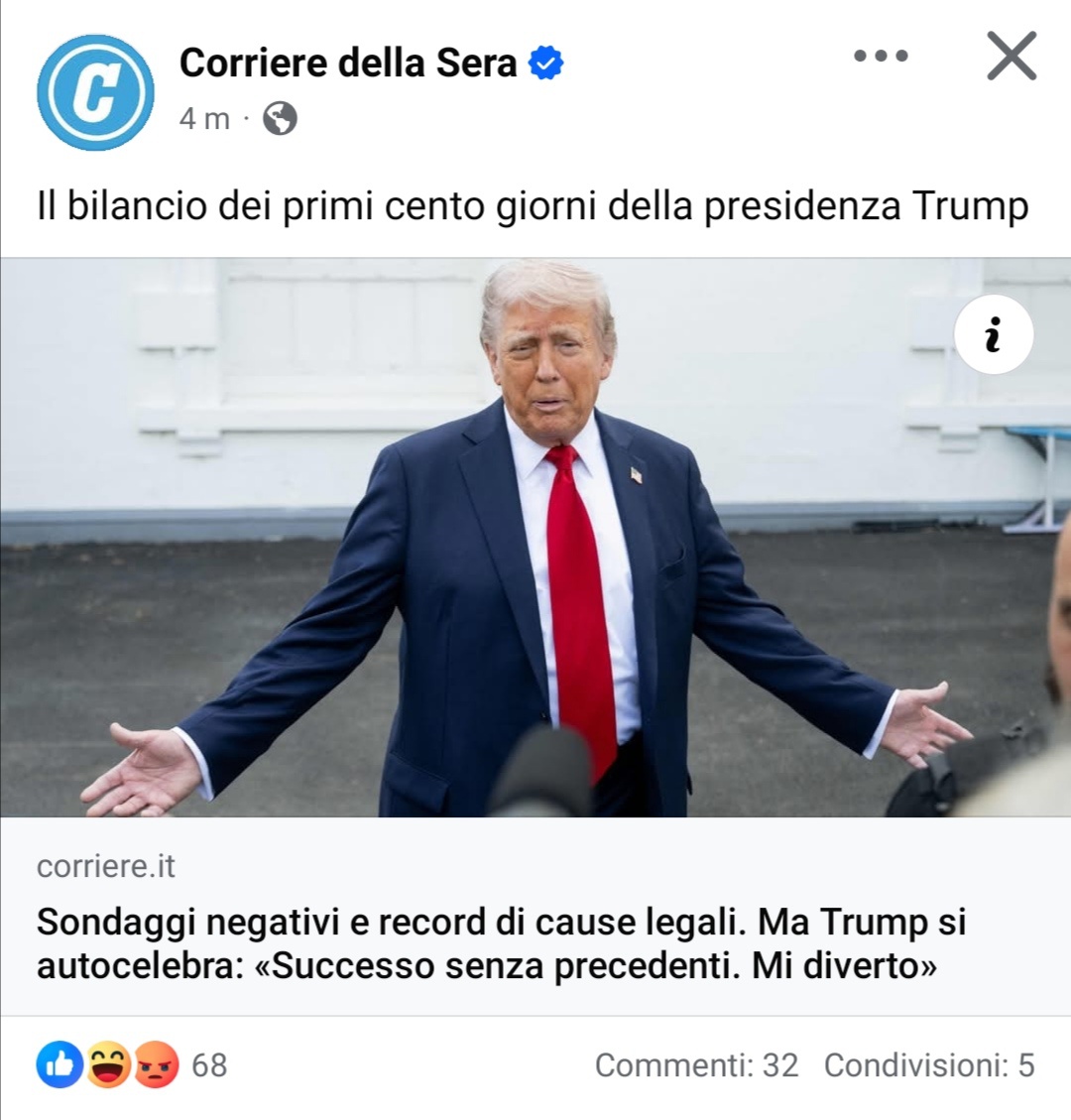The image size is (1071, 1120).
Task: View Condivisioni: 5 shares list
Action: click(x=929, y=1065)
